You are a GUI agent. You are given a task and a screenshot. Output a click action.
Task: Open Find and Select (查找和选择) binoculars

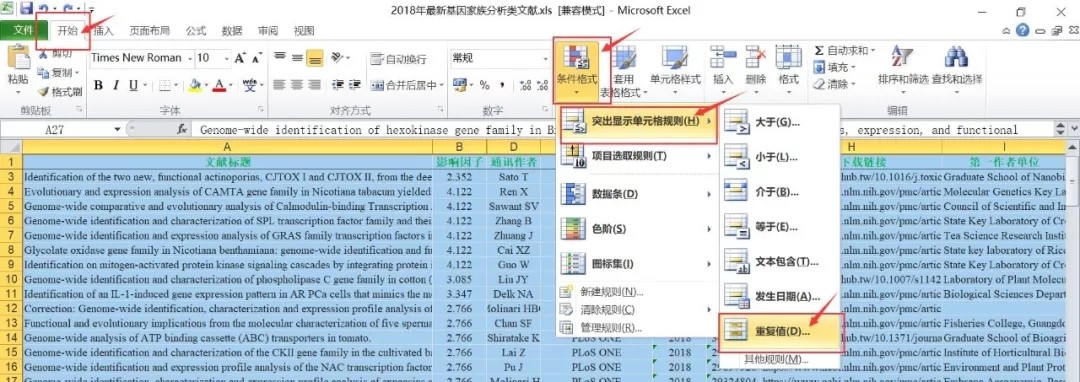(956, 58)
